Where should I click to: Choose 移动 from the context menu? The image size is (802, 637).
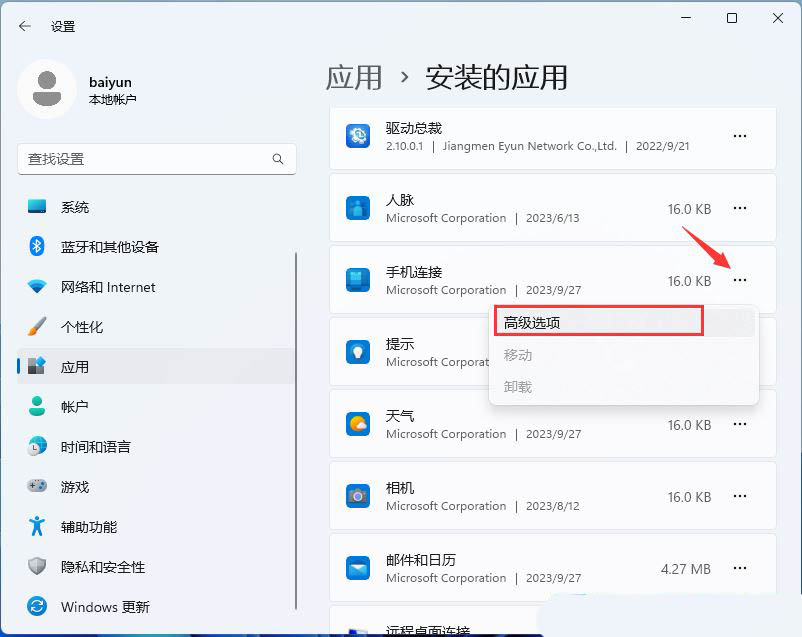tap(518, 355)
